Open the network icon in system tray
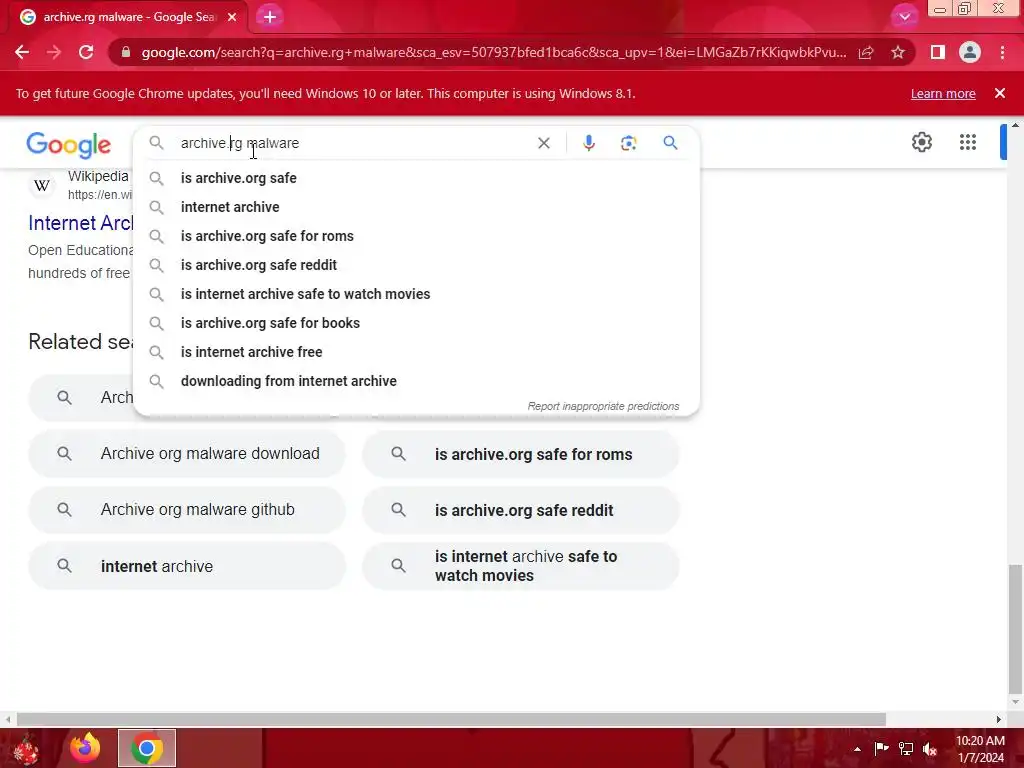 click(x=906, y=748)
